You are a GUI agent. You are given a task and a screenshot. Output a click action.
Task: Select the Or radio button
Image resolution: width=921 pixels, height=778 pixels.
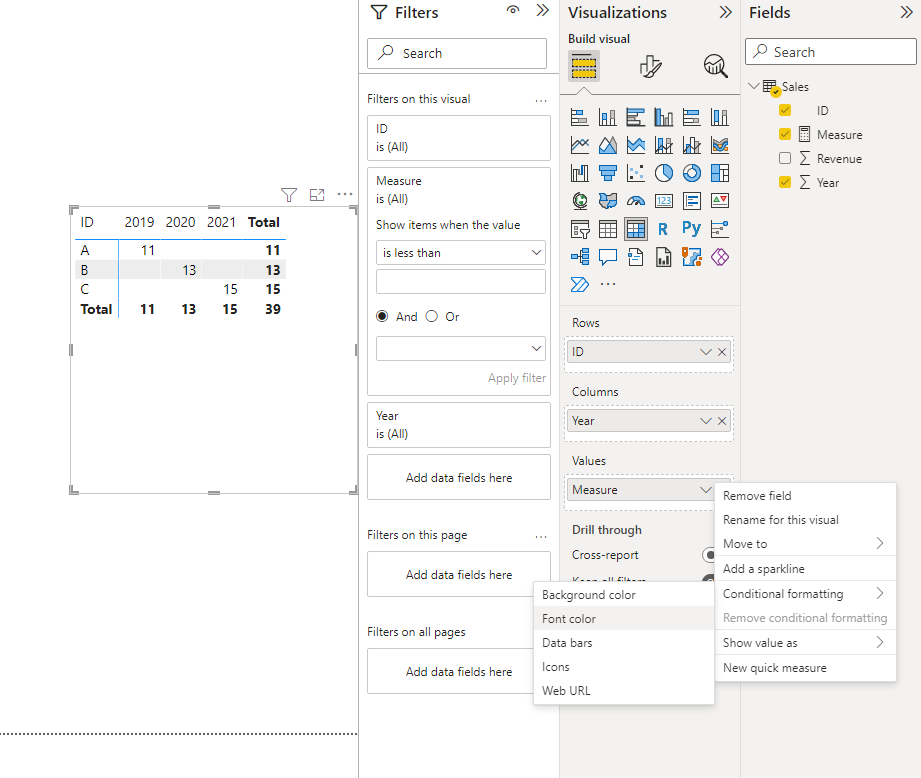point(432,316)
